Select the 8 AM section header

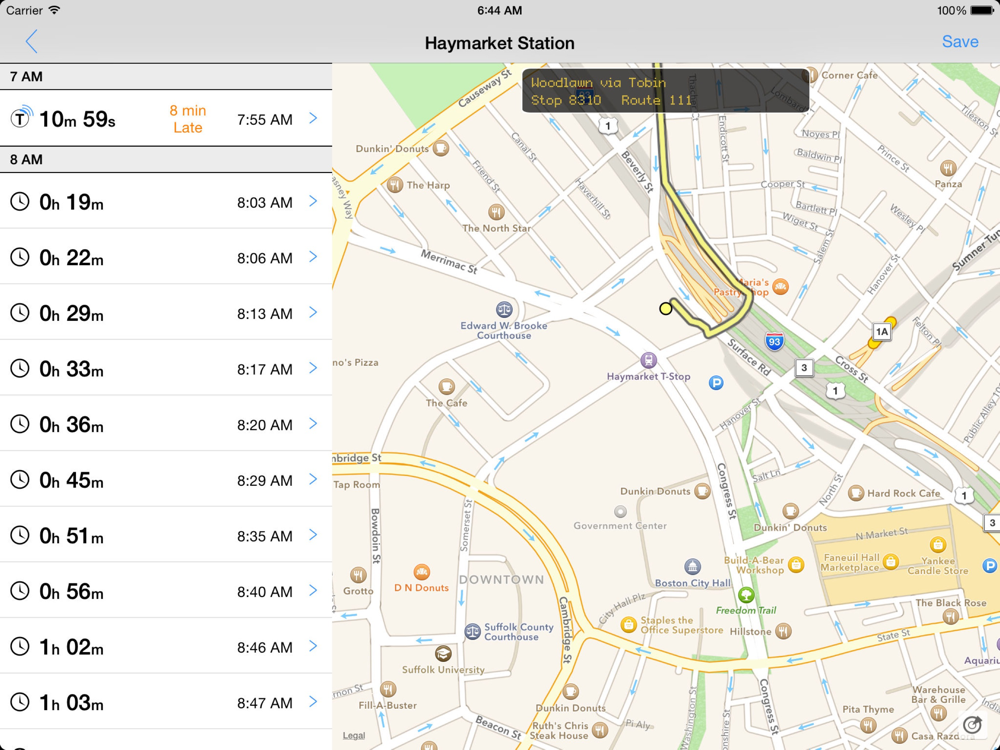(166, 159)
